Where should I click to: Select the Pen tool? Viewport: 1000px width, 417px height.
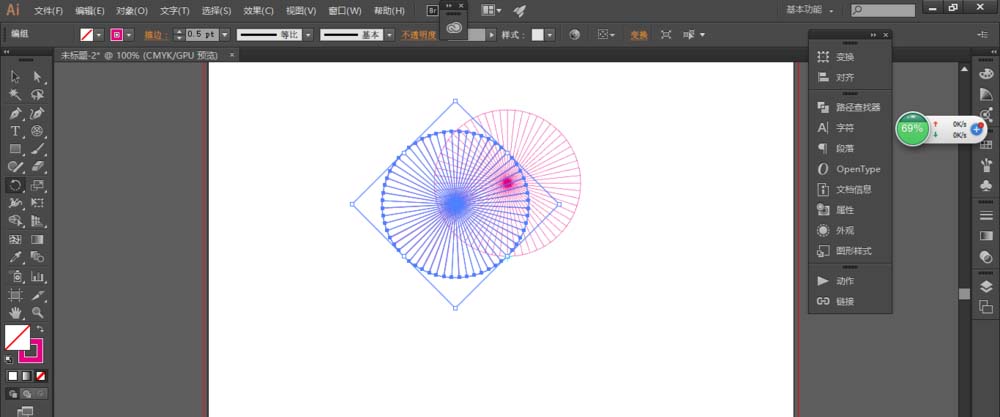coord(15,113)
